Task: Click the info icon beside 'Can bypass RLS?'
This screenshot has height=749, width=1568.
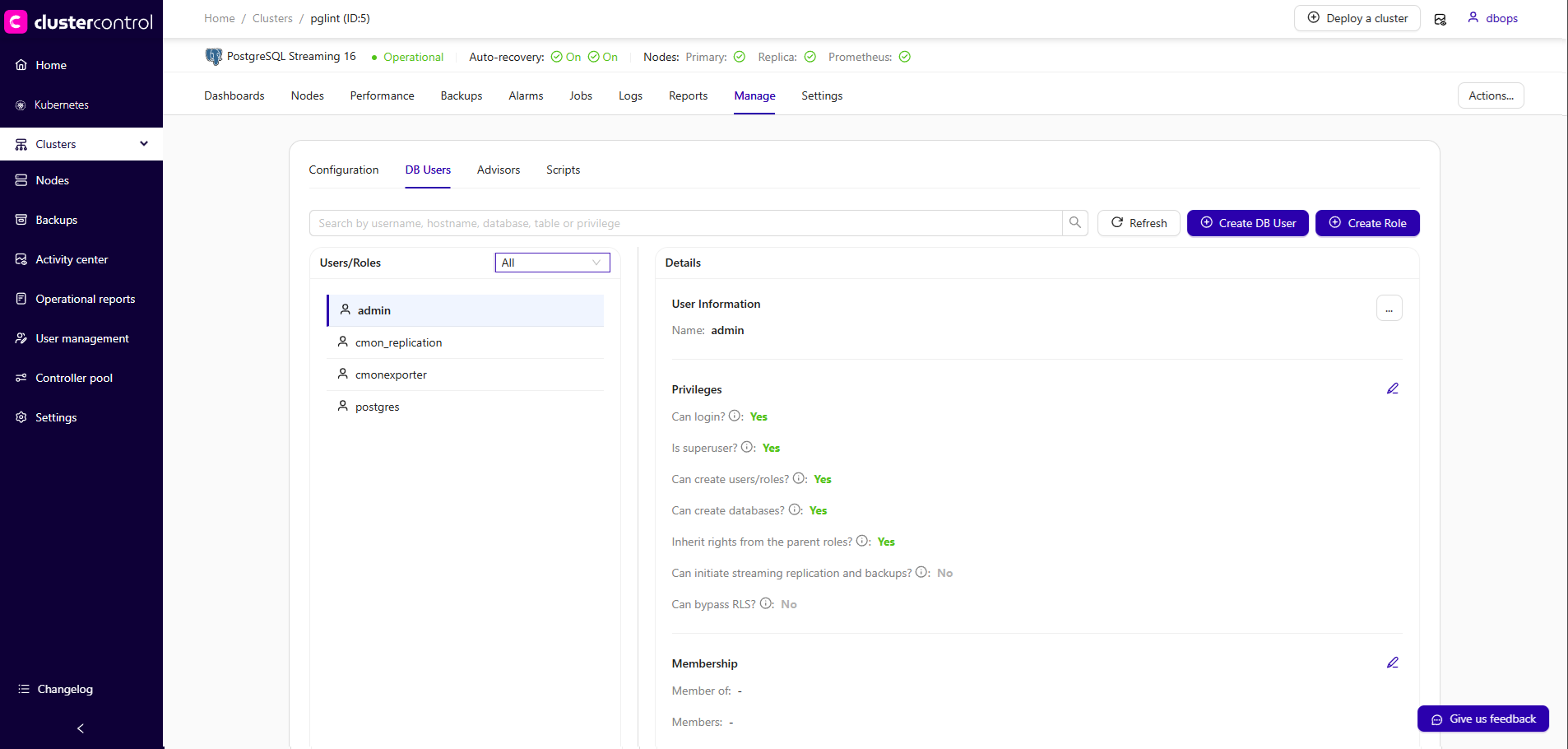Action: click(x=766, y=603)
